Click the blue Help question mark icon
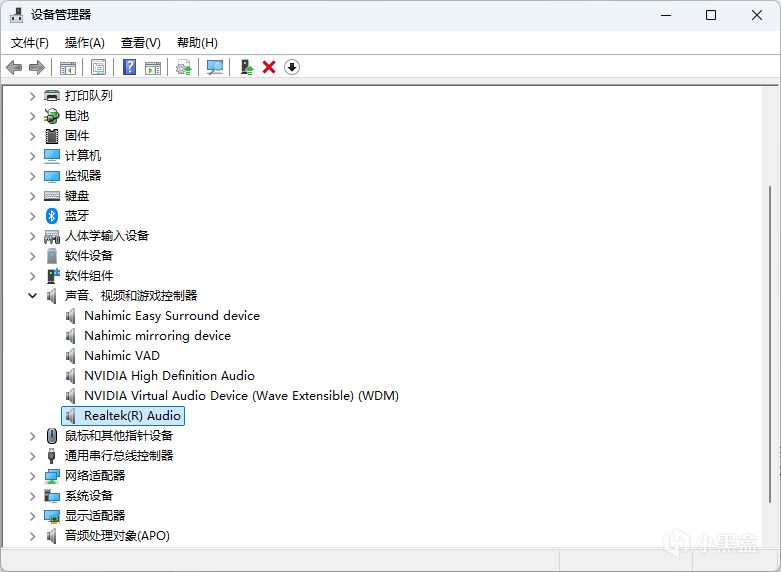This screenshot has width=781, height=572. pos(130,67)
